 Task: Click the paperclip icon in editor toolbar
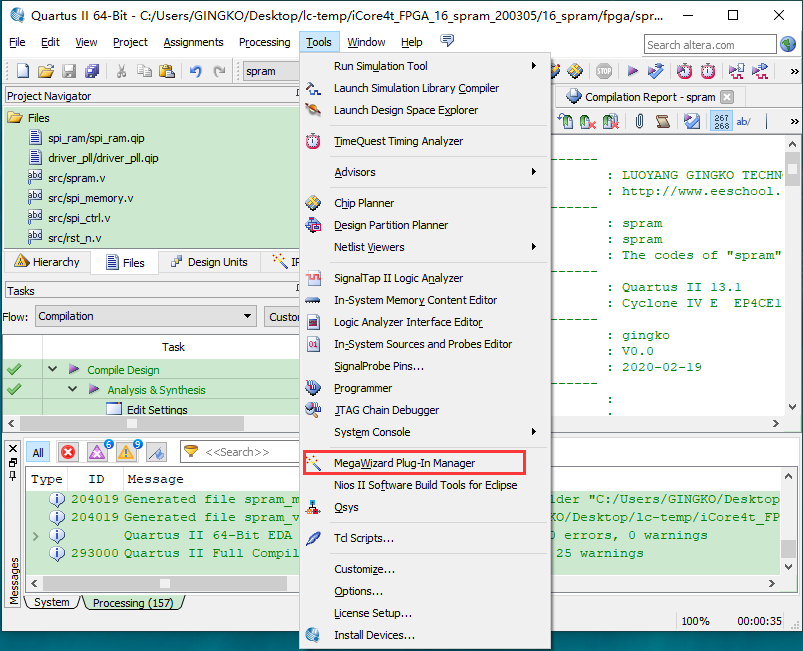(x=639, y=121)
